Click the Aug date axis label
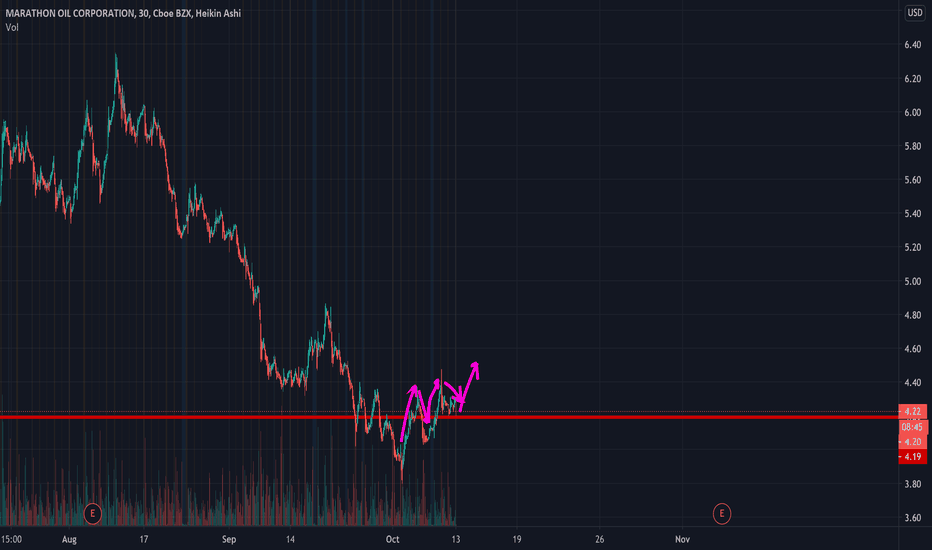The image size is (932, 550). pyautogui.click(x=69, y=539)
